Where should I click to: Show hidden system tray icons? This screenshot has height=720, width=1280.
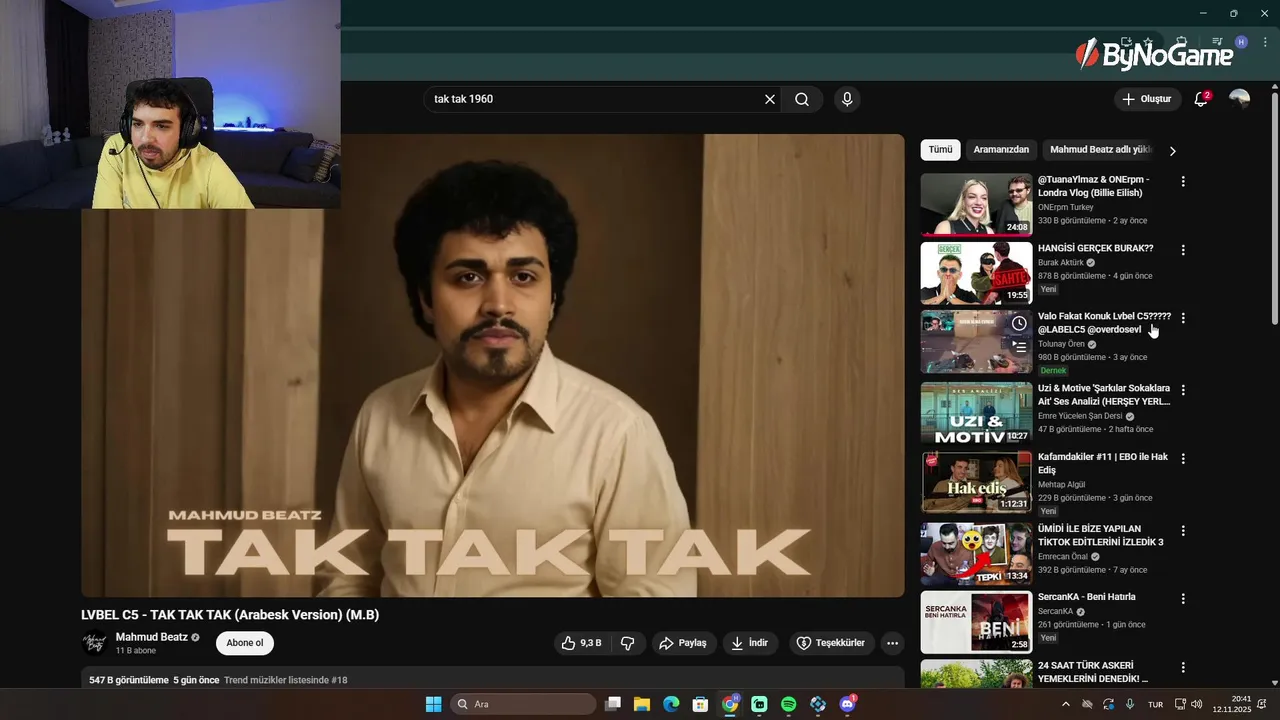[1065, 704]
